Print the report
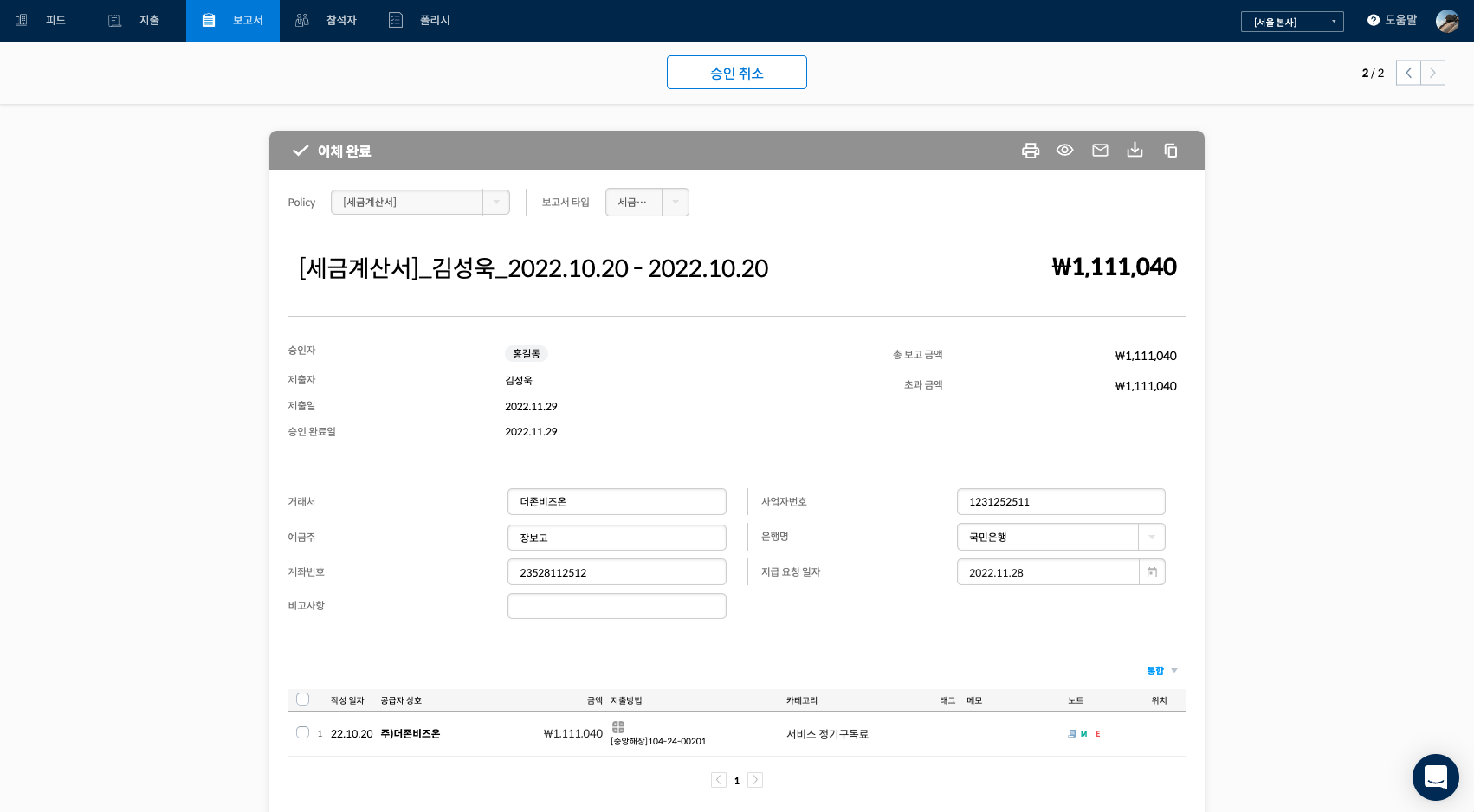The image size is (1474, 812). (1030, 151)
